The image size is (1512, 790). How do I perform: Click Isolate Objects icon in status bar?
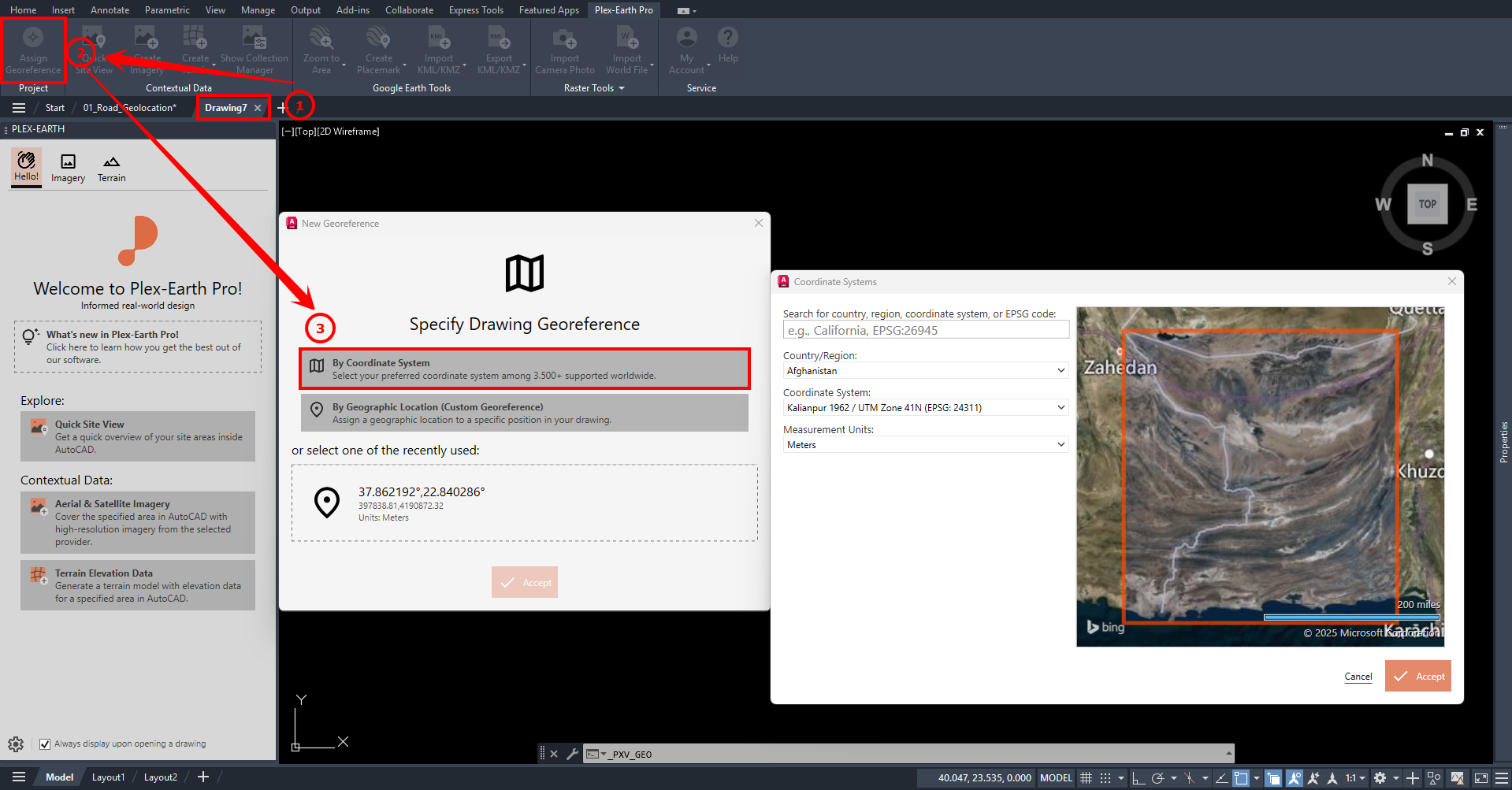(x=1434, y=777)
